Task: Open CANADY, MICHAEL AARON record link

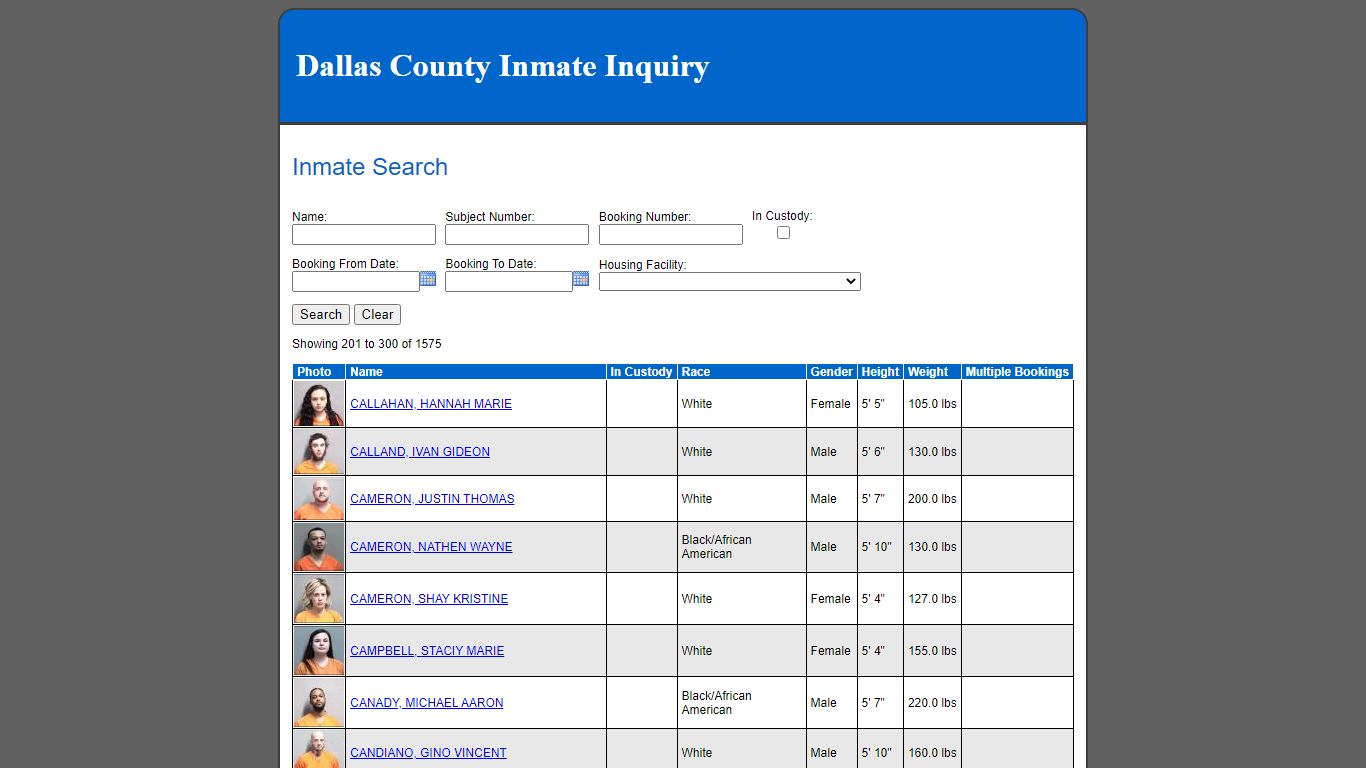Action: pos(427,703)
